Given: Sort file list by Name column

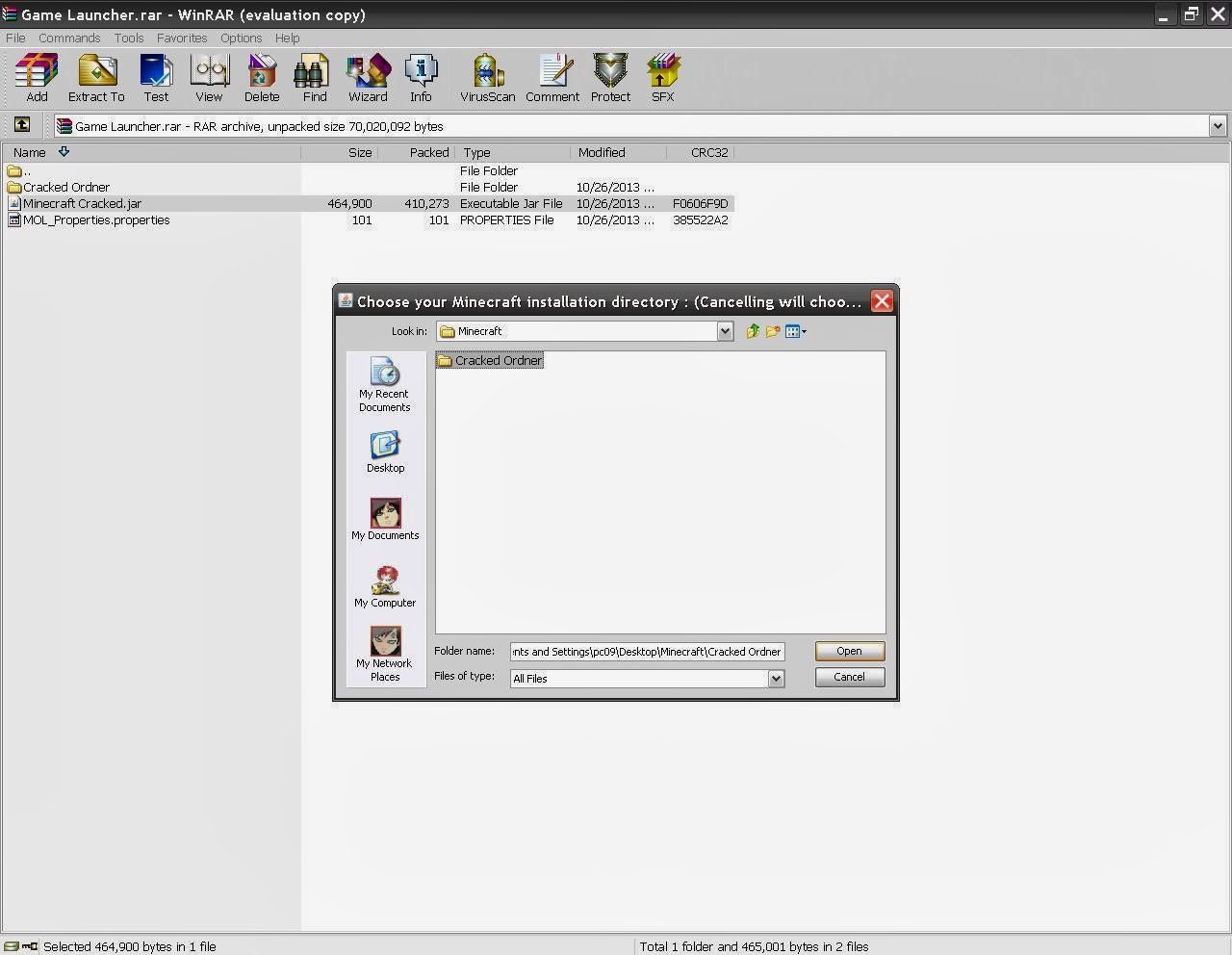Looking at the screenshot, I should pyautogui.click(x=152, y=152).
